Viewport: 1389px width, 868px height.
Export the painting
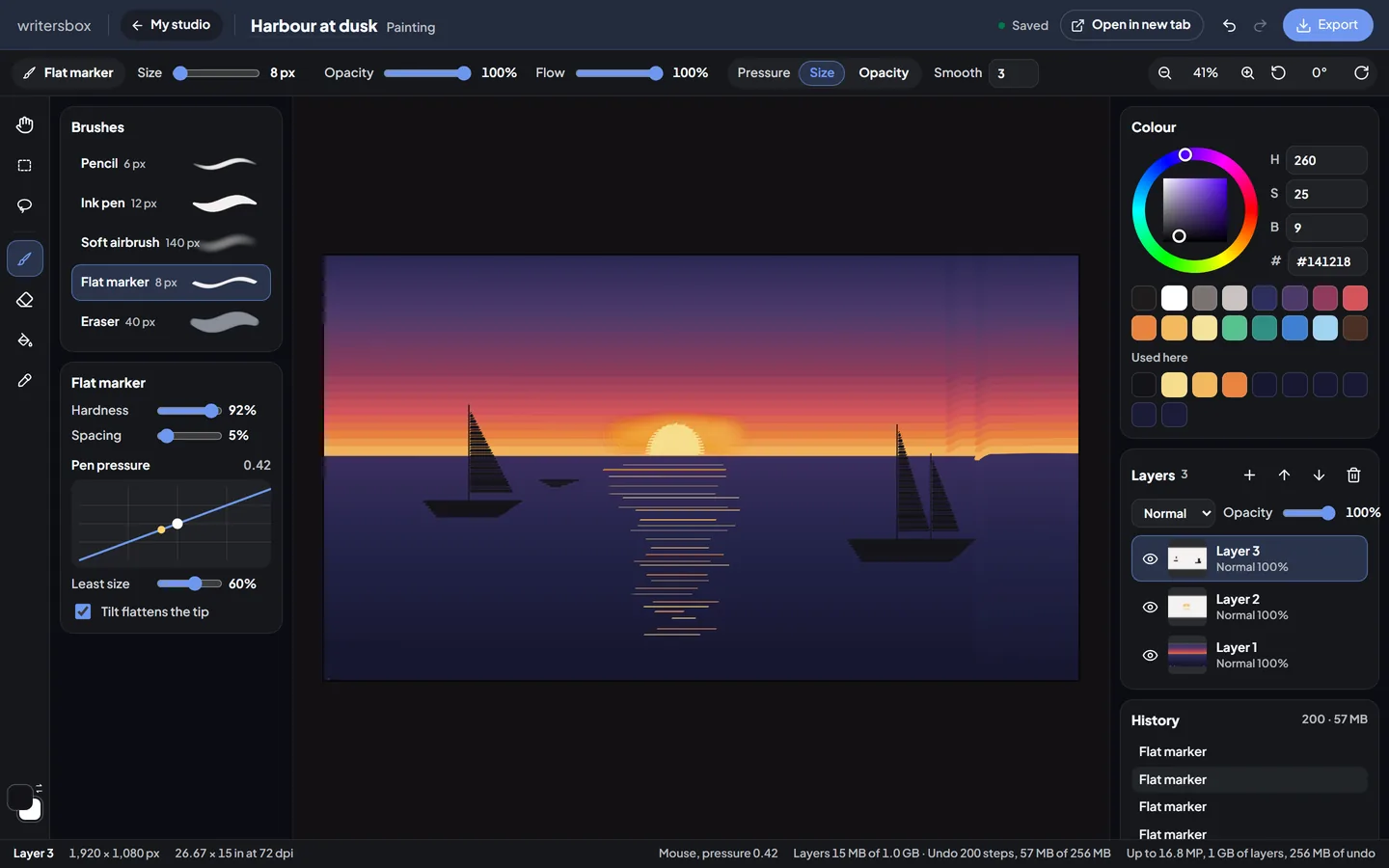pos(1327,25)
